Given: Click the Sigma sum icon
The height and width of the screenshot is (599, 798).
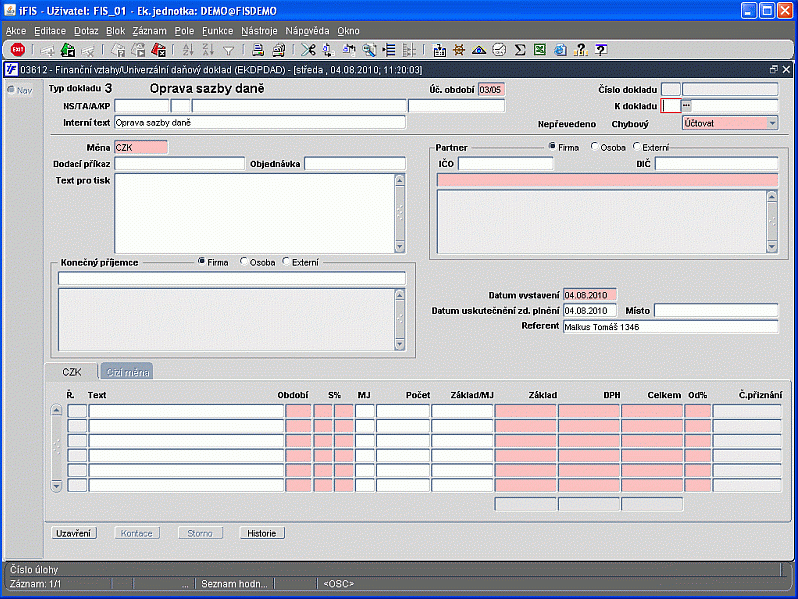Looking at the screenshot, I should (x=520, y=50).
